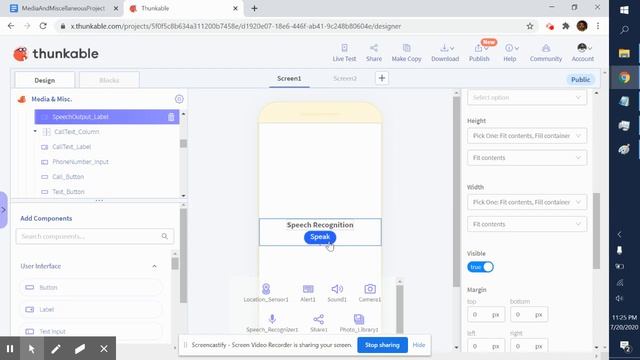Open File Explorer from the Windows taskbar
Image resolution: width=640 pixels, height=360 pixels.
624,53
